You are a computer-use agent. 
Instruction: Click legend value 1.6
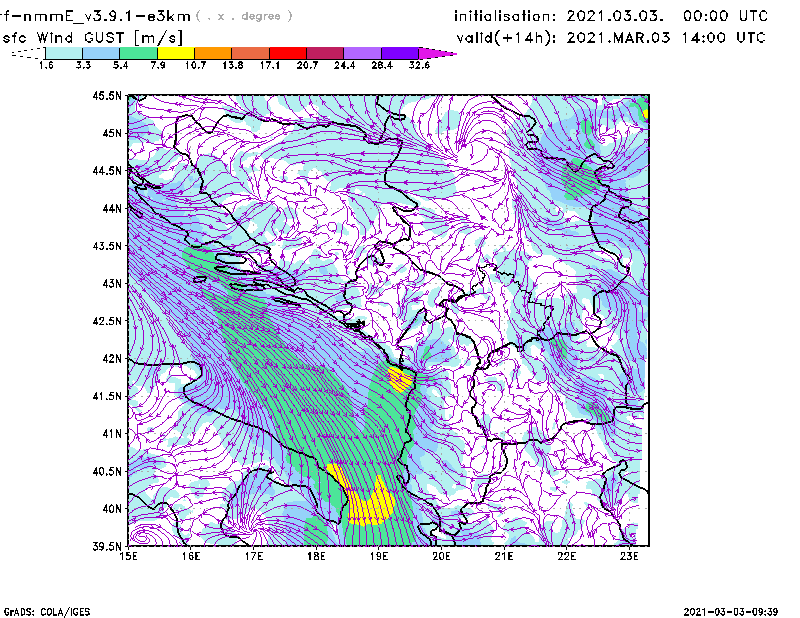tap(46, 65)
